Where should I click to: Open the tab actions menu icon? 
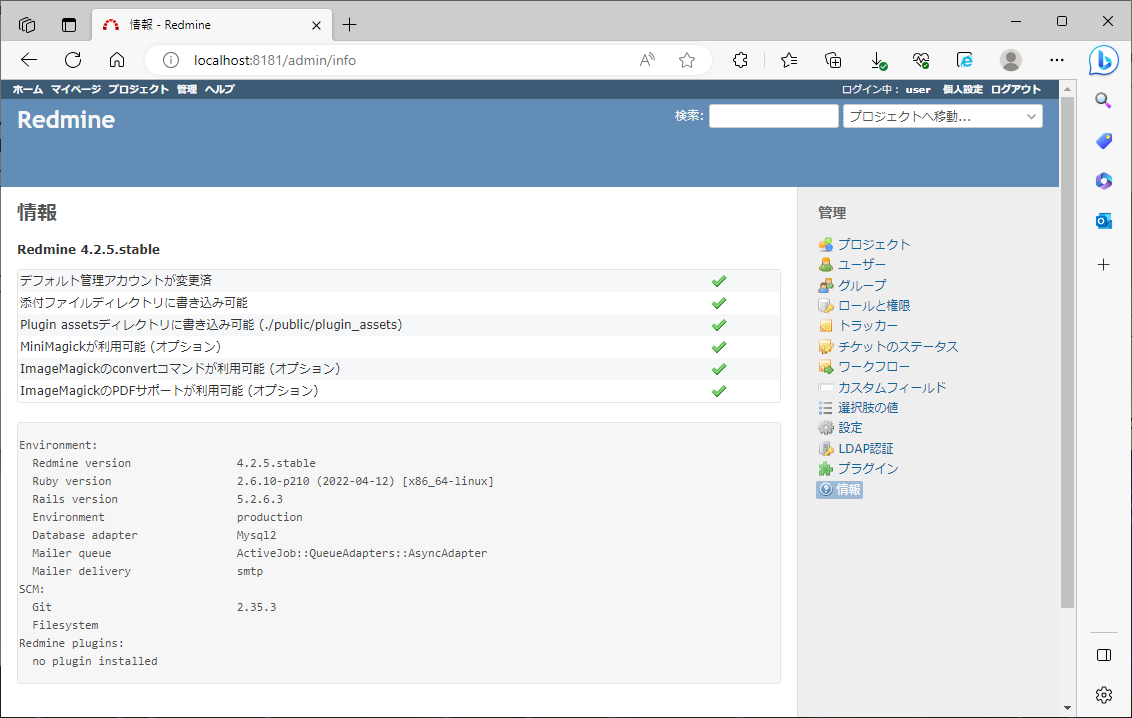click(x=69, y=25)
